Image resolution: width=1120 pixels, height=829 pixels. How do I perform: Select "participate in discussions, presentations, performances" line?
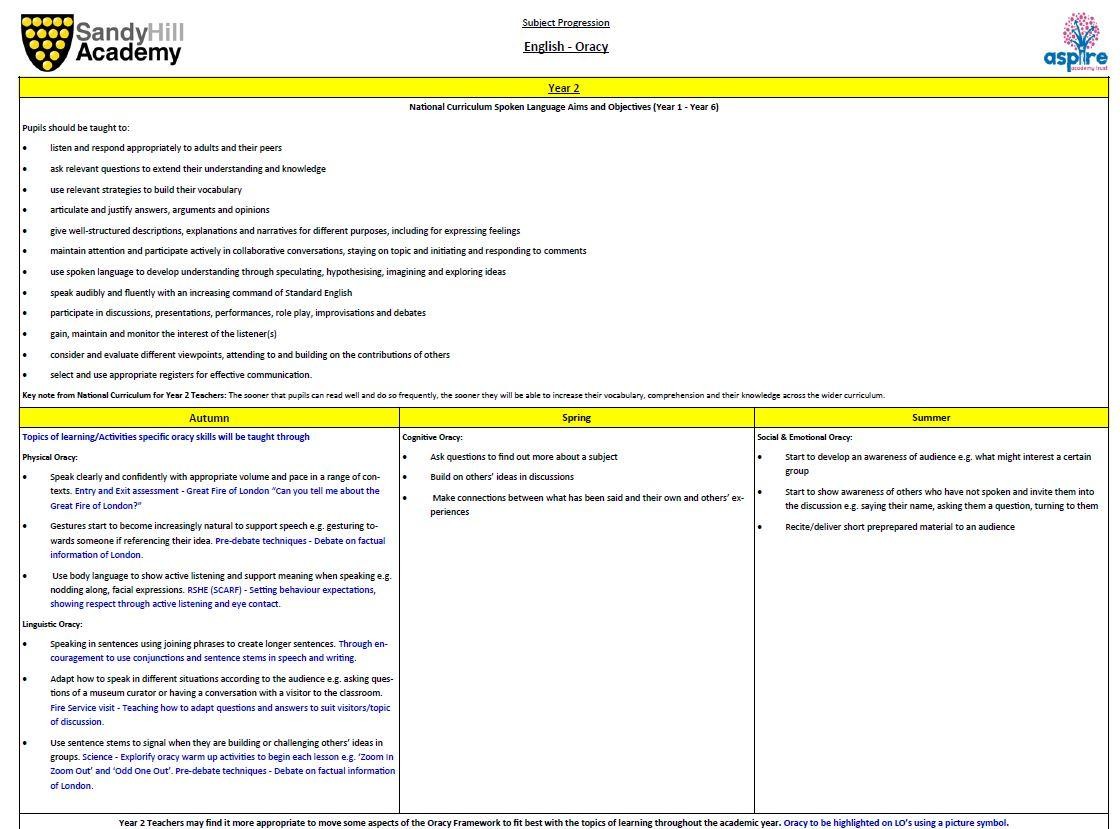pos(238,313)
